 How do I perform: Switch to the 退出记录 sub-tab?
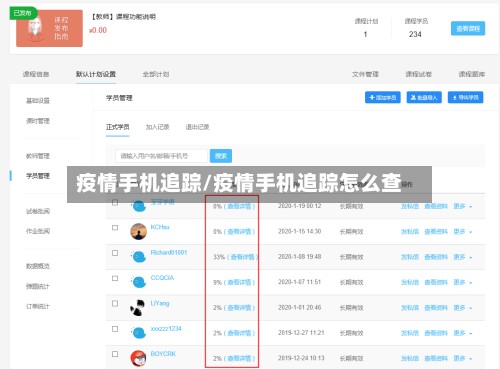pyautogui.click(x=197, y=127)
